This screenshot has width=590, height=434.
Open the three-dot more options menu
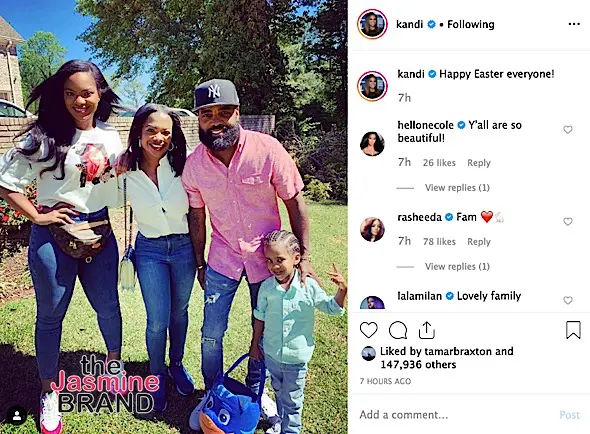(x=574, y=24)
